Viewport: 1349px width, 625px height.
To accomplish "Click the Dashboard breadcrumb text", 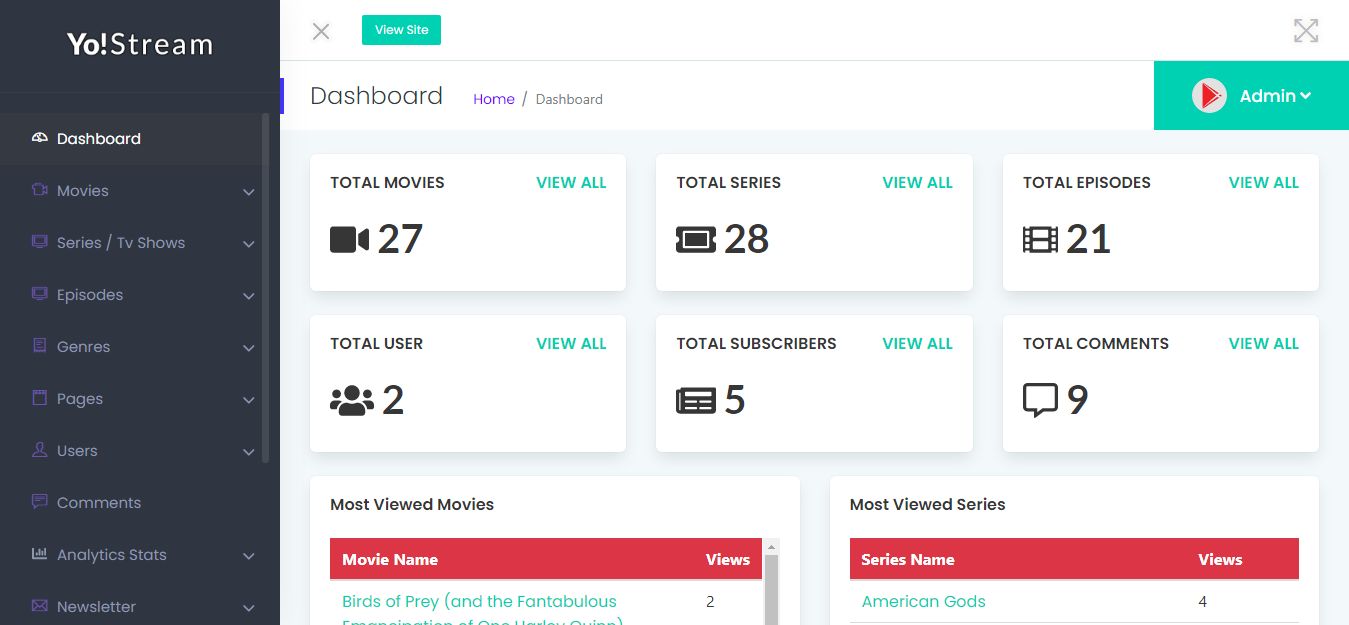I will tap(569, 99).
